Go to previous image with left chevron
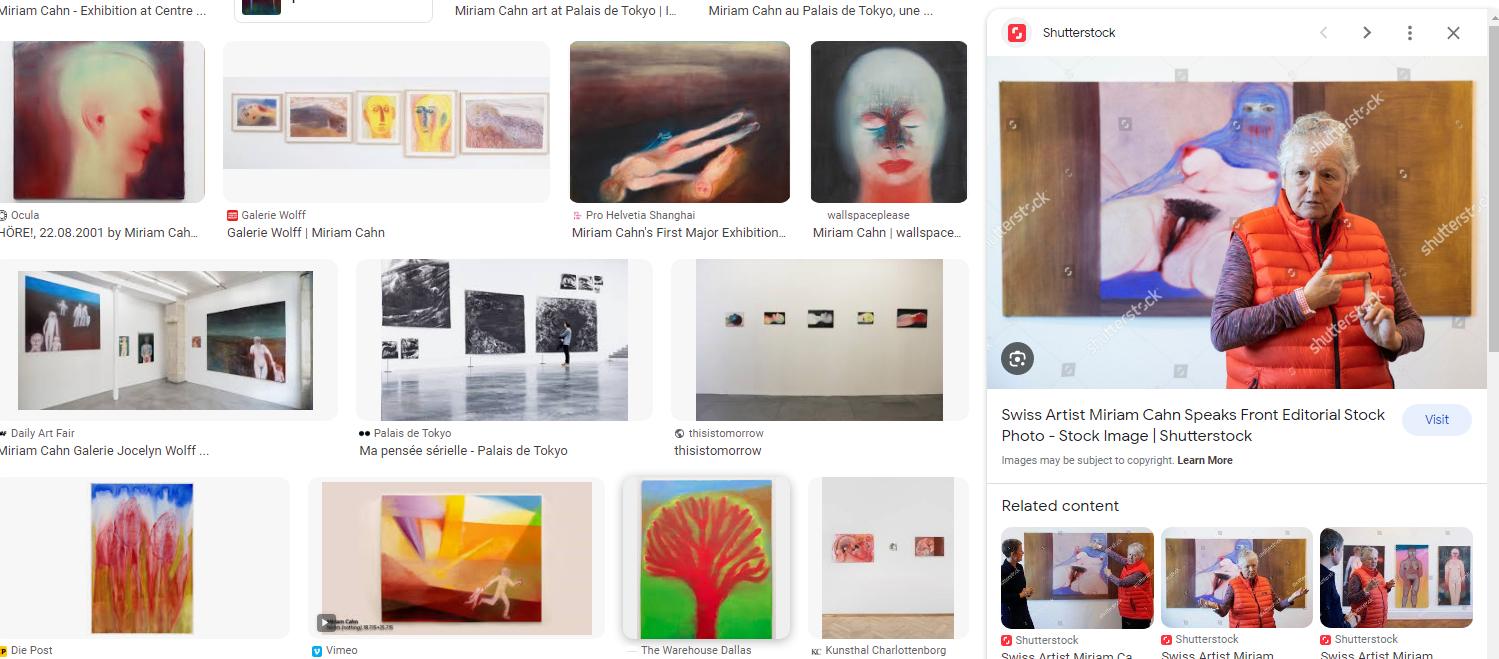The width and height of the screenshot is (1499, 659). 1323,33
